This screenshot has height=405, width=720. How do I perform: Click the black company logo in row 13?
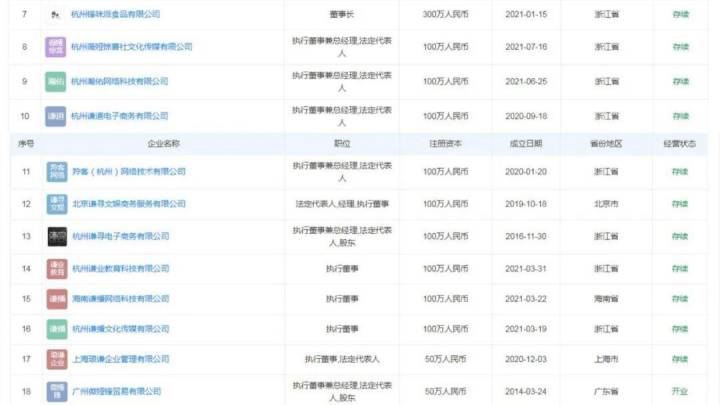57,236
